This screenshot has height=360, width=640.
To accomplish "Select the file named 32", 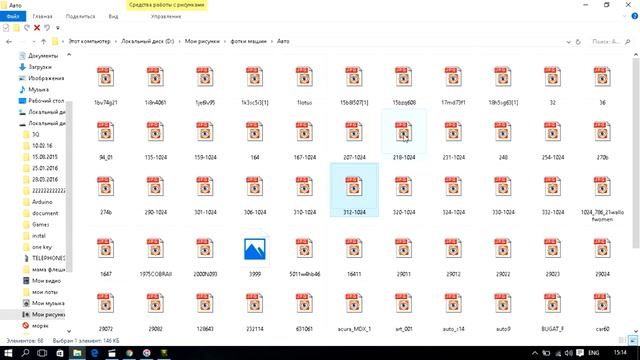I will (553, 86).
